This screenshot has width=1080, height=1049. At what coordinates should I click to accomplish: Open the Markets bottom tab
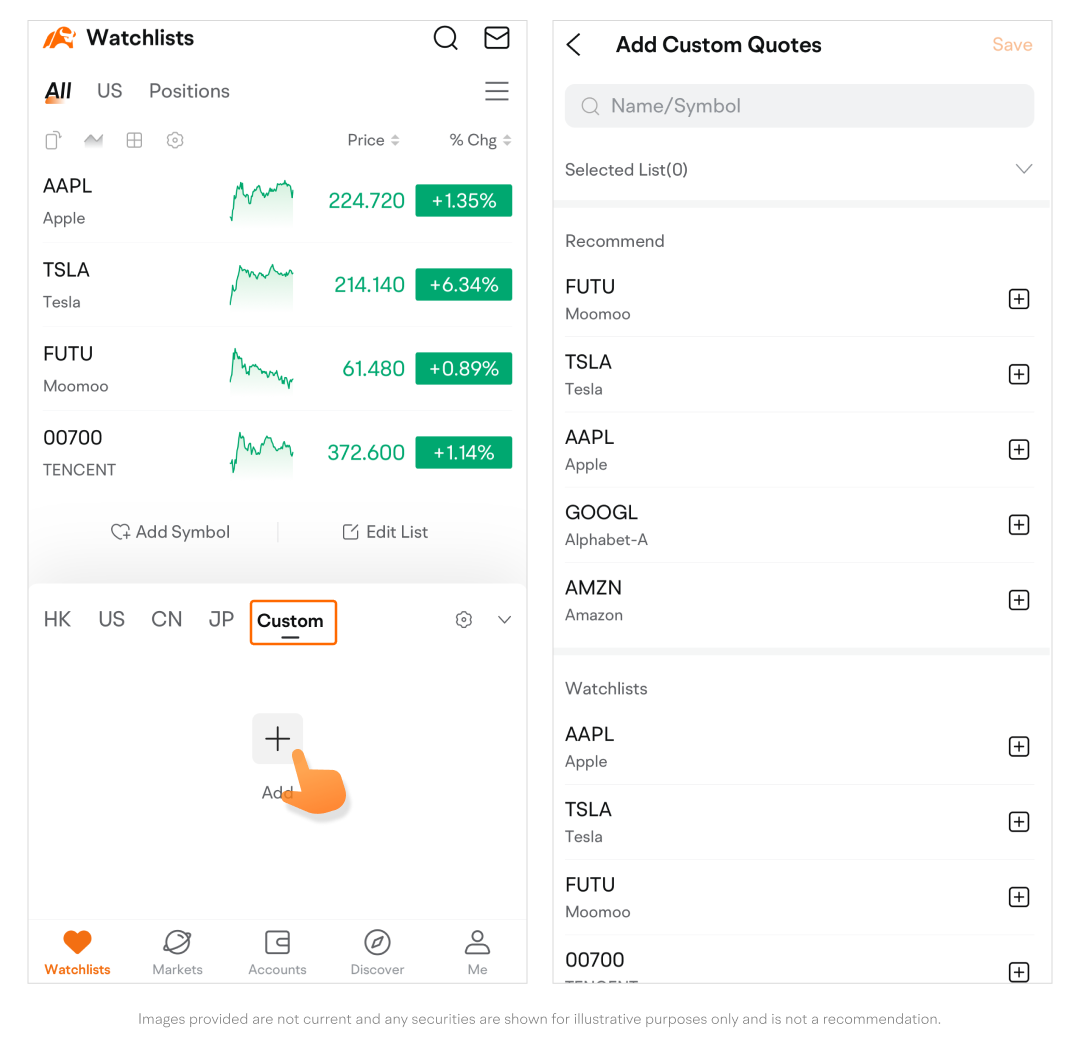[x=177, y=952]
